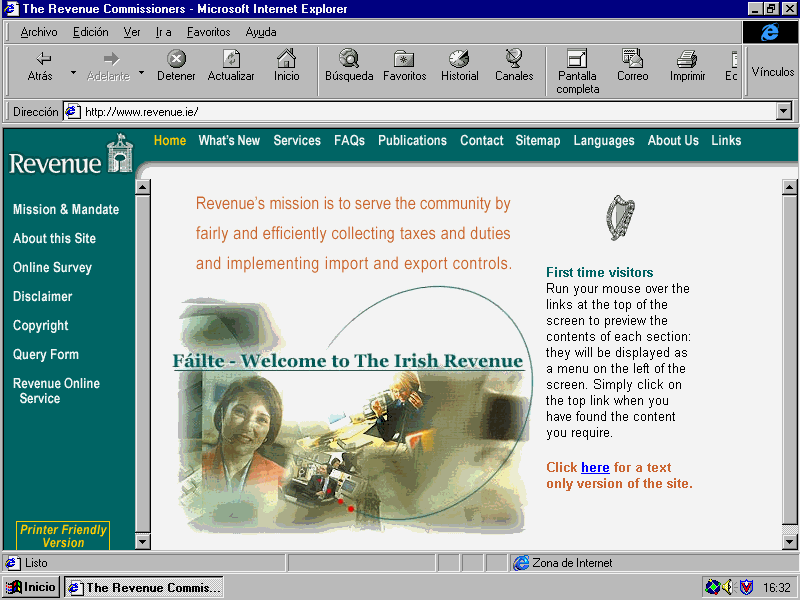
Task: Click the Printer Friendly Version button
Action: tap(63, 536)
